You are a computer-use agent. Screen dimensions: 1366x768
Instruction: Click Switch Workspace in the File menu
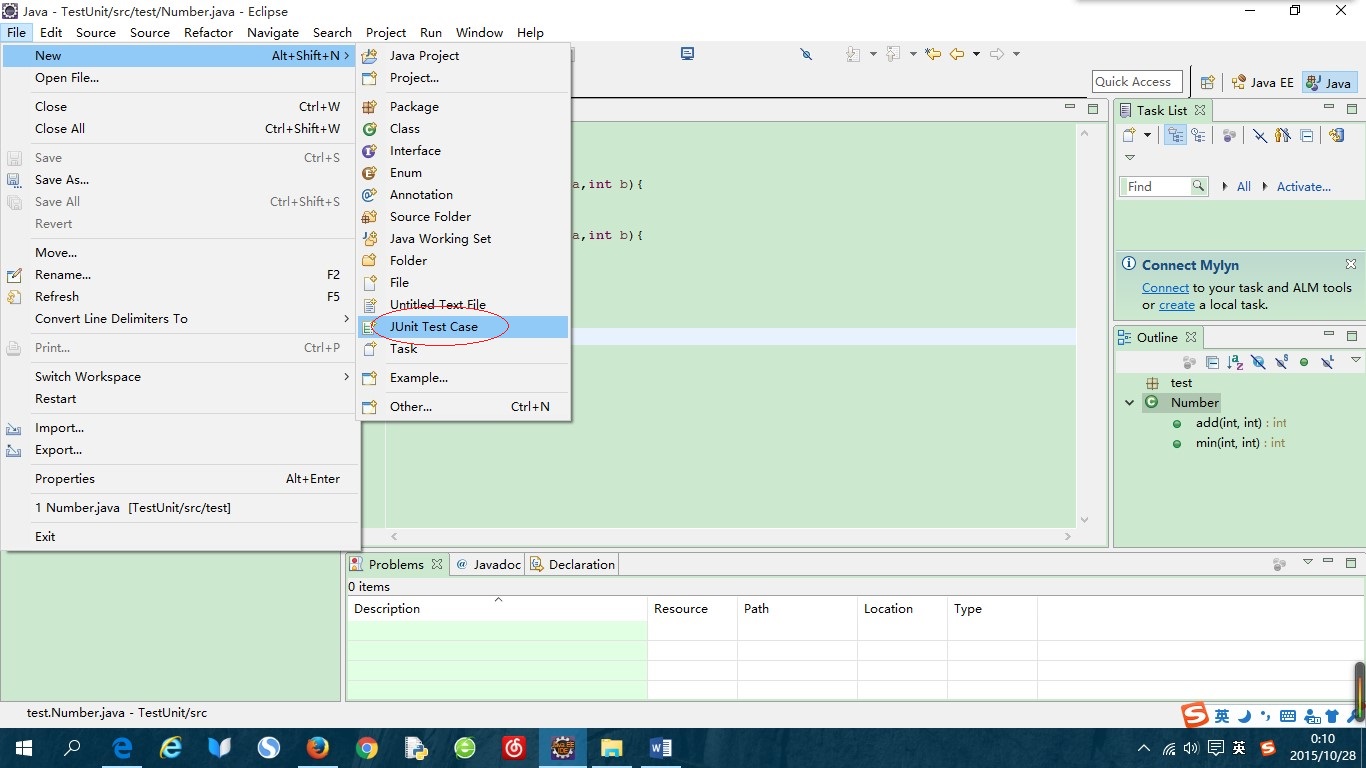pos(180,377)
